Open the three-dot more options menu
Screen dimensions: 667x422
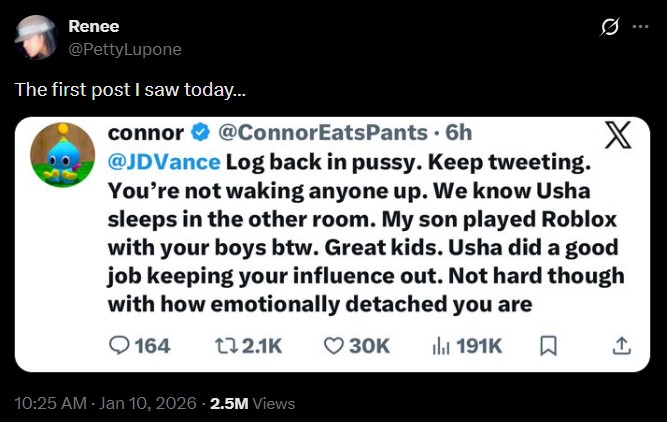click(x=640, y=28)
